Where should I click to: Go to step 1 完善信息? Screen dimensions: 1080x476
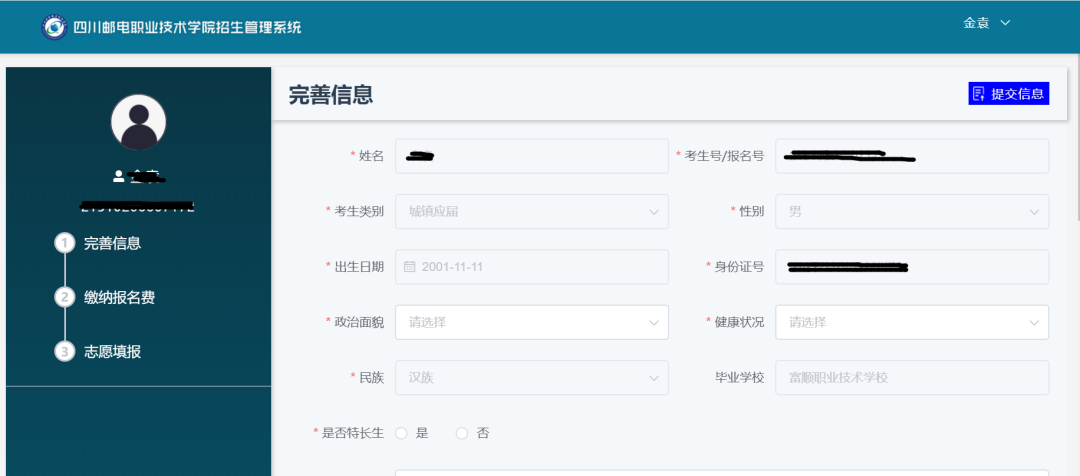pos(112,243)
